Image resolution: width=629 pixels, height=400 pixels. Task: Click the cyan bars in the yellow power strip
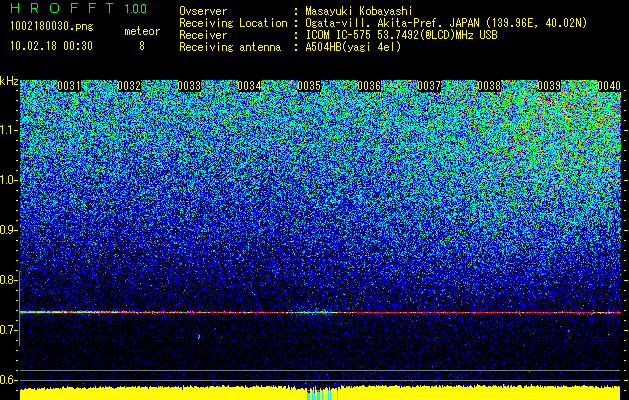click(x=323, y=394)
